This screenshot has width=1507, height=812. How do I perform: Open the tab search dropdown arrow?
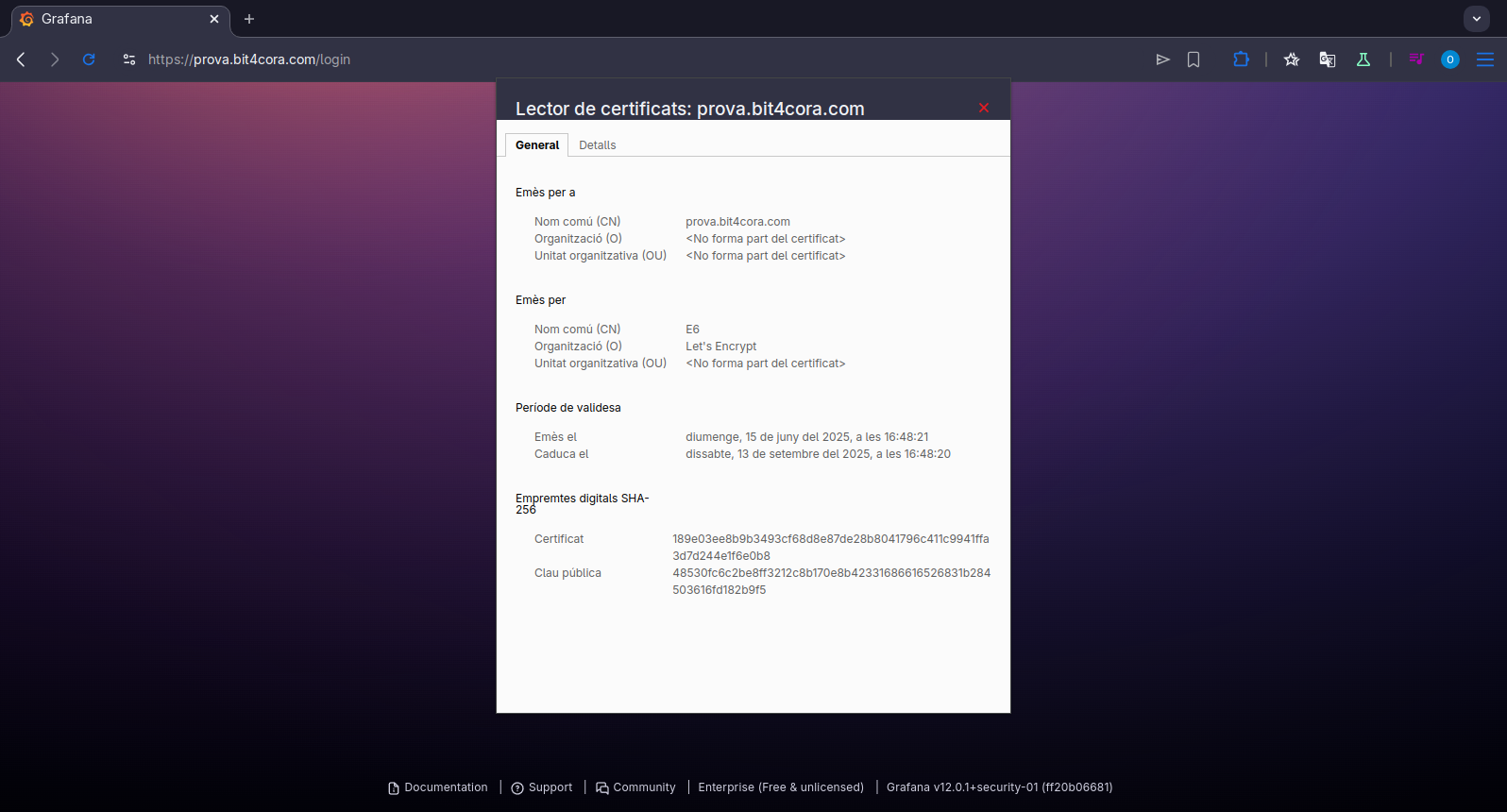[1477, 19]
